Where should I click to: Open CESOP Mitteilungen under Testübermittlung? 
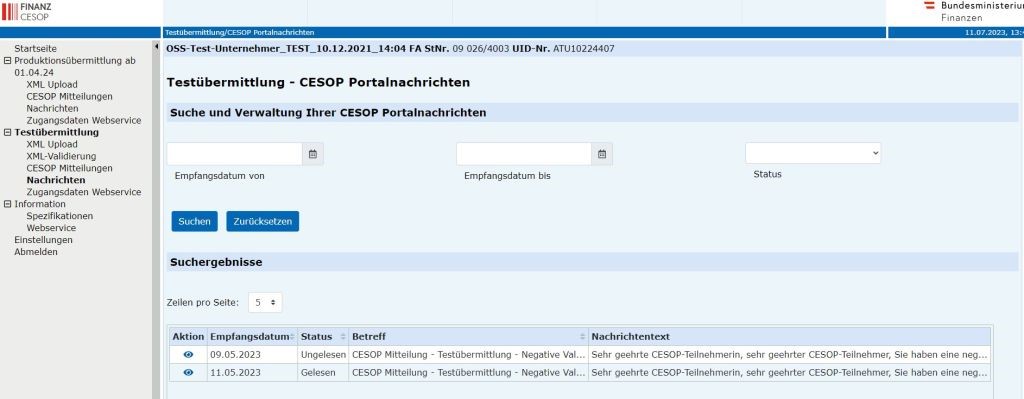pyautogui.click(x=69, y=168)
